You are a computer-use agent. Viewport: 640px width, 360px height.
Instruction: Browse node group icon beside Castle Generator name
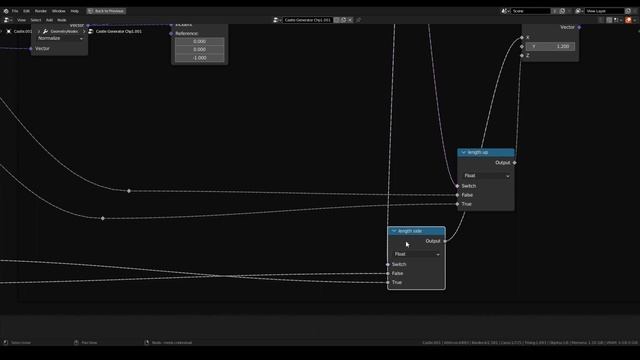click(277, 20)
